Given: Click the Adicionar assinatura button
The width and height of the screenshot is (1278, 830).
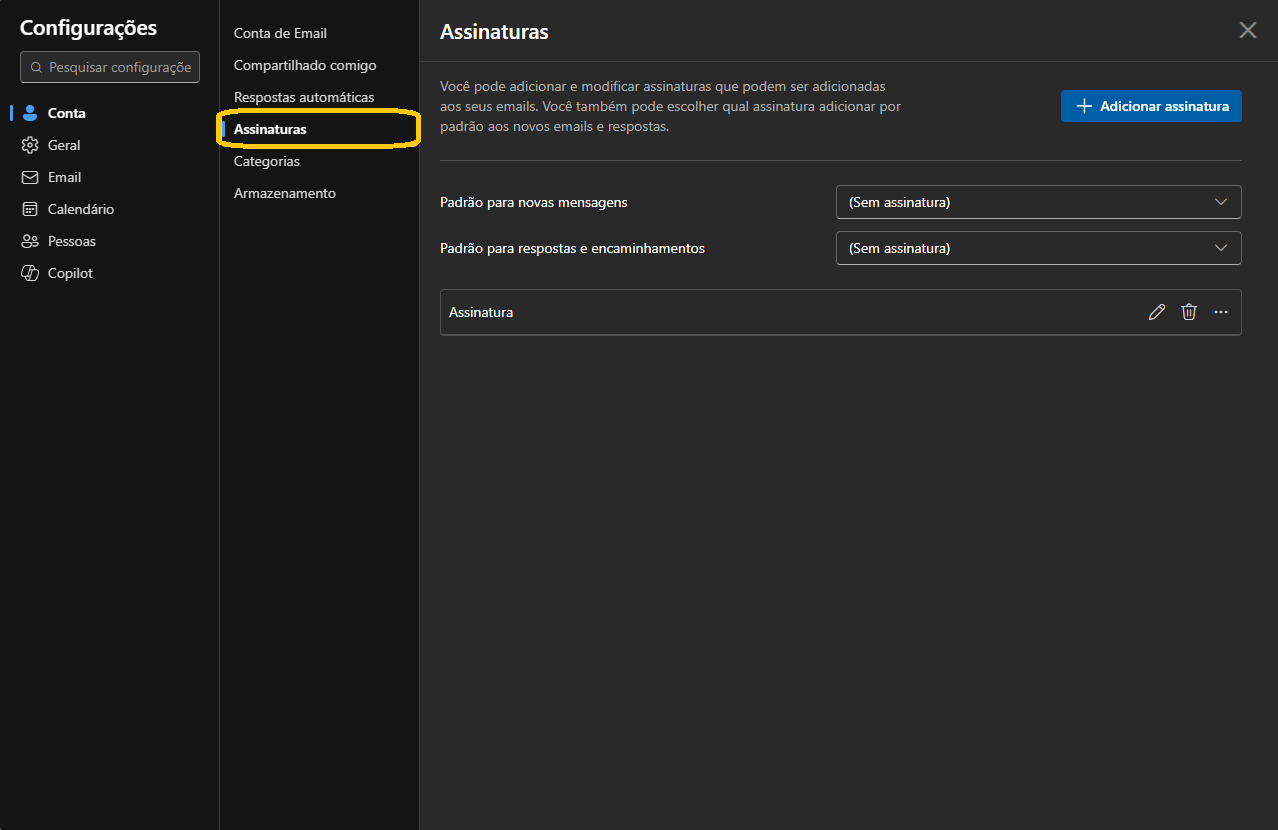Looking at the screenshot, I should click(x=1151, y=106).
